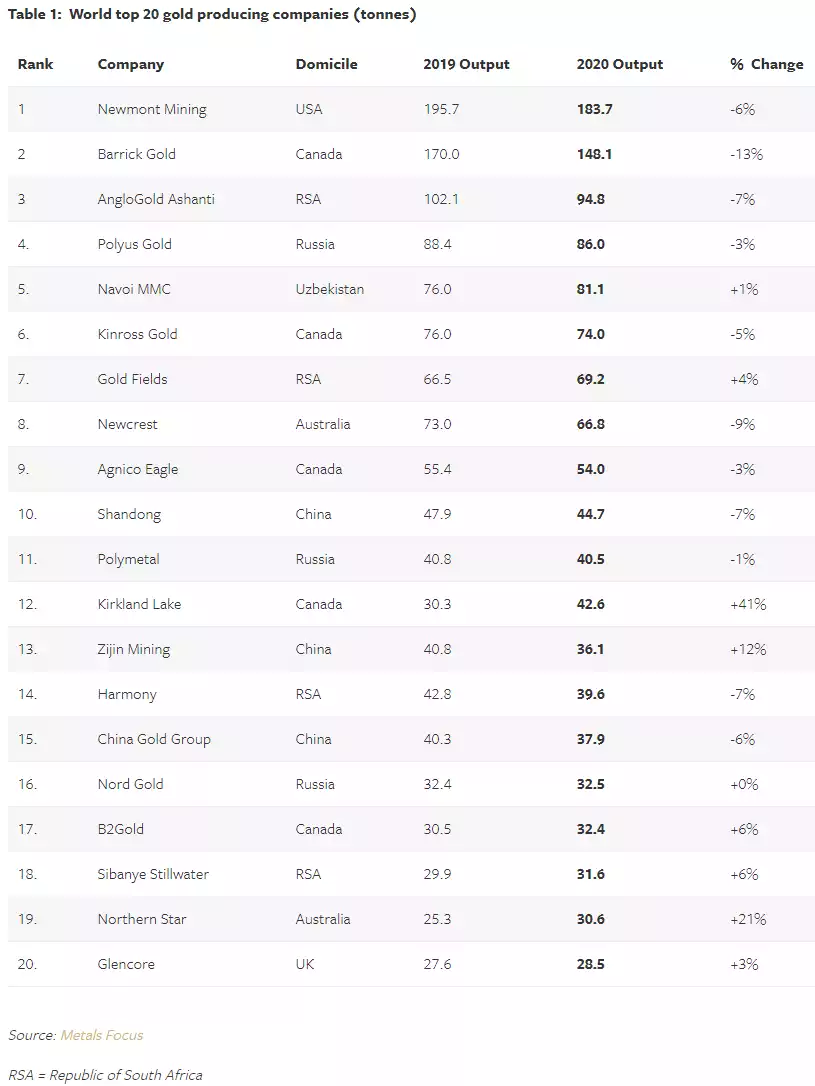Click Northern Star's +21% change value
Image resolution: width=815 pixels, height=1086 pixels.
(748, 919)
